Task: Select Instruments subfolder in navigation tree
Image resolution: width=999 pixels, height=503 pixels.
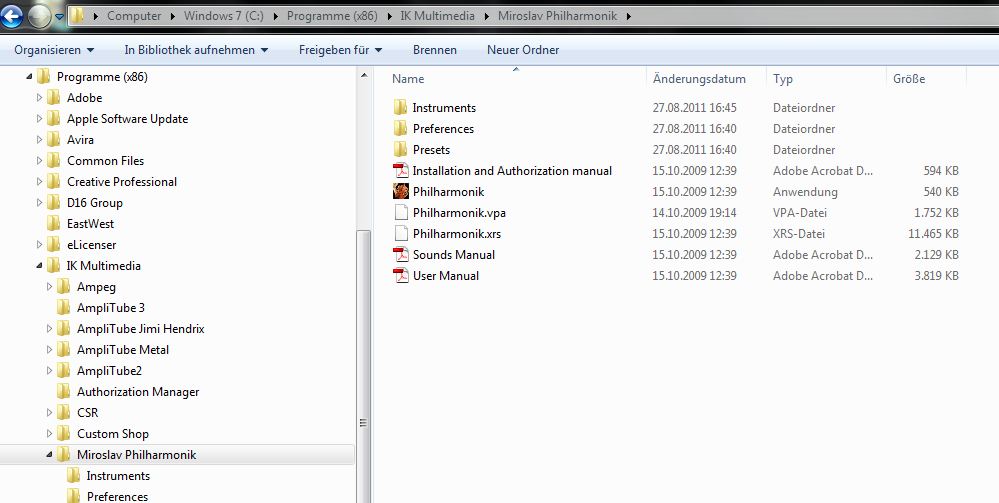Action: [118, 476]
